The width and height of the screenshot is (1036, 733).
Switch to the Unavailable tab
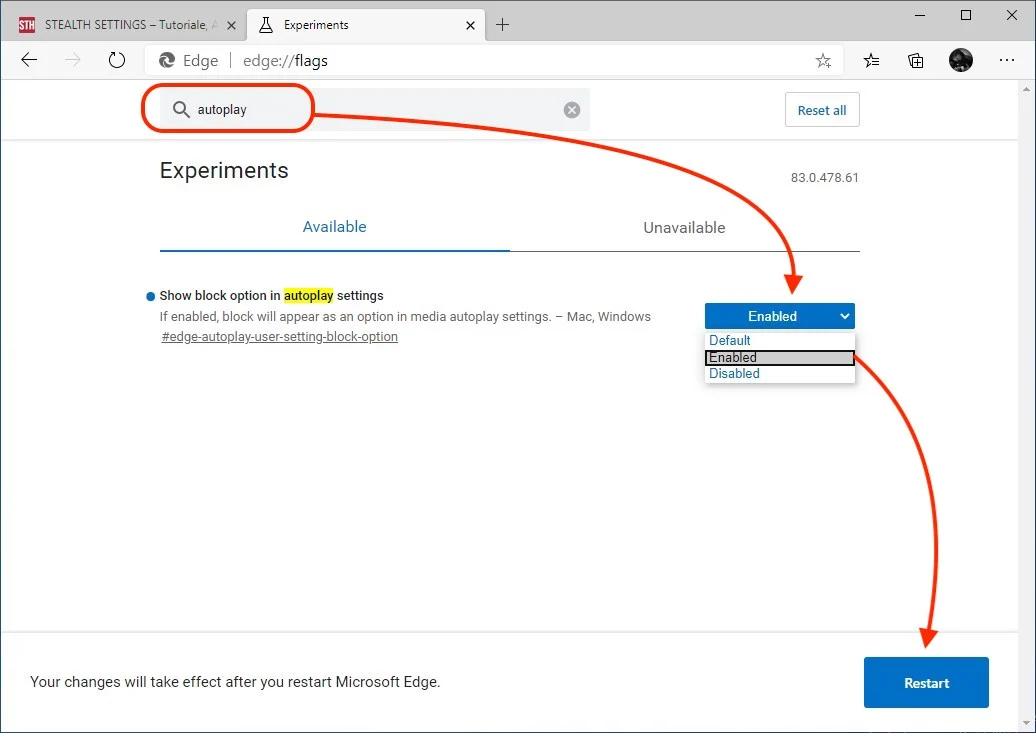pyautogui.click(x=684, y=228)
